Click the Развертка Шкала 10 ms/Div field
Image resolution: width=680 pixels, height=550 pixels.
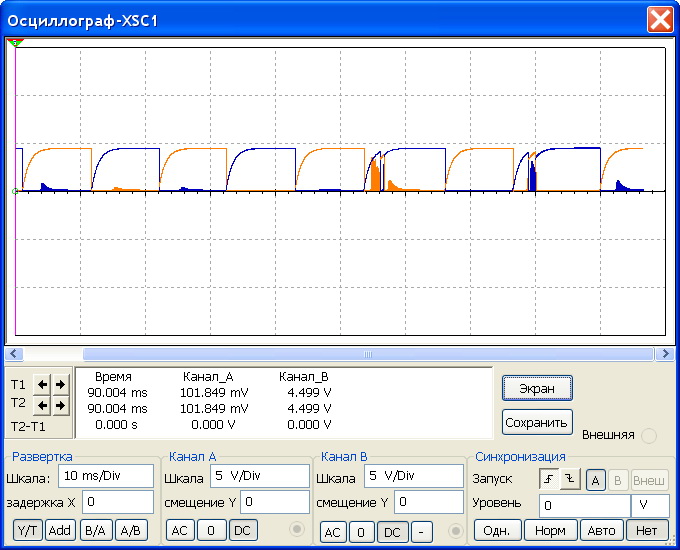pyautogui.click(x=106, y=476)
